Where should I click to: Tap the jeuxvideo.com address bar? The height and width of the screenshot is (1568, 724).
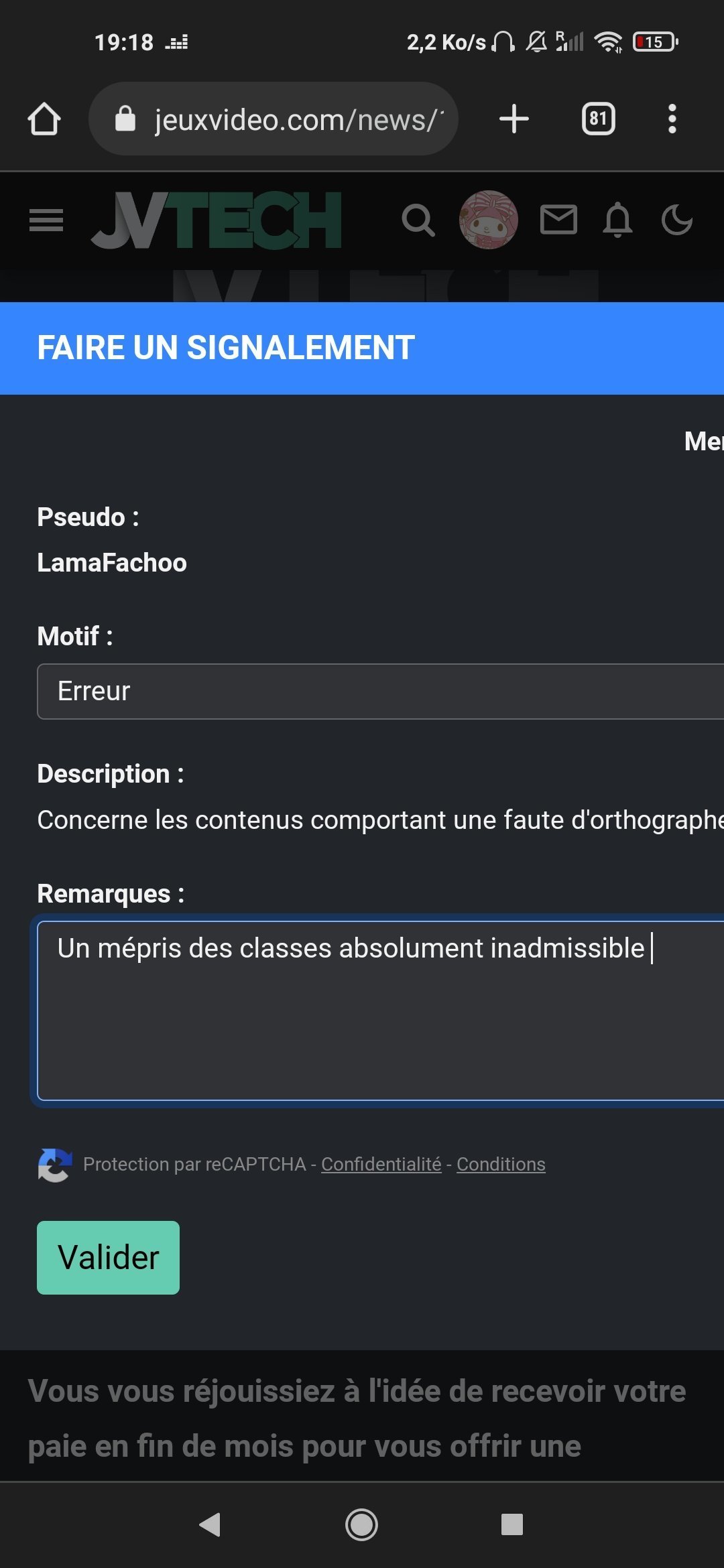[274, 119]
